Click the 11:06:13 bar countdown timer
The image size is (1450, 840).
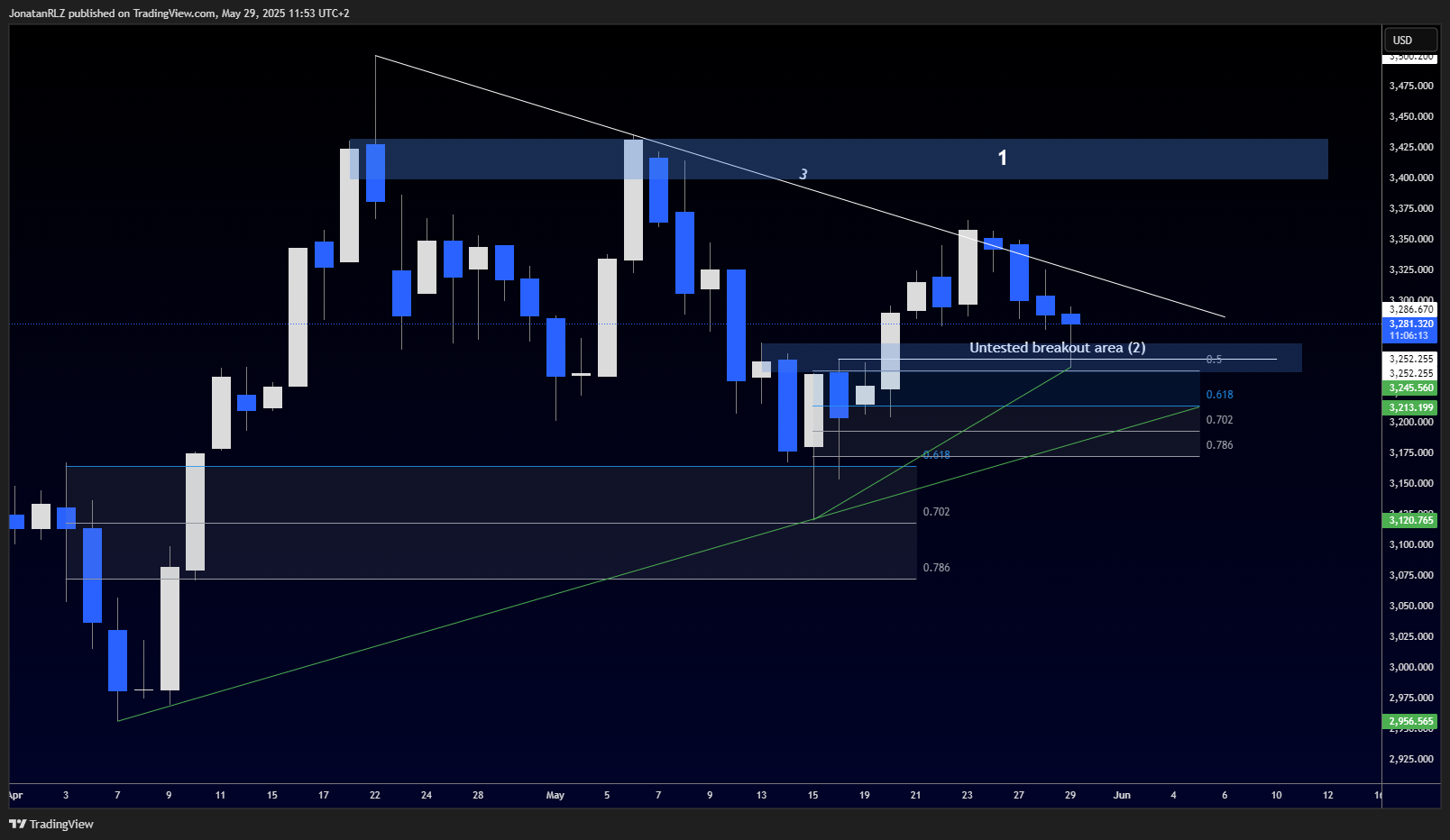click(x=1410, y=335)
